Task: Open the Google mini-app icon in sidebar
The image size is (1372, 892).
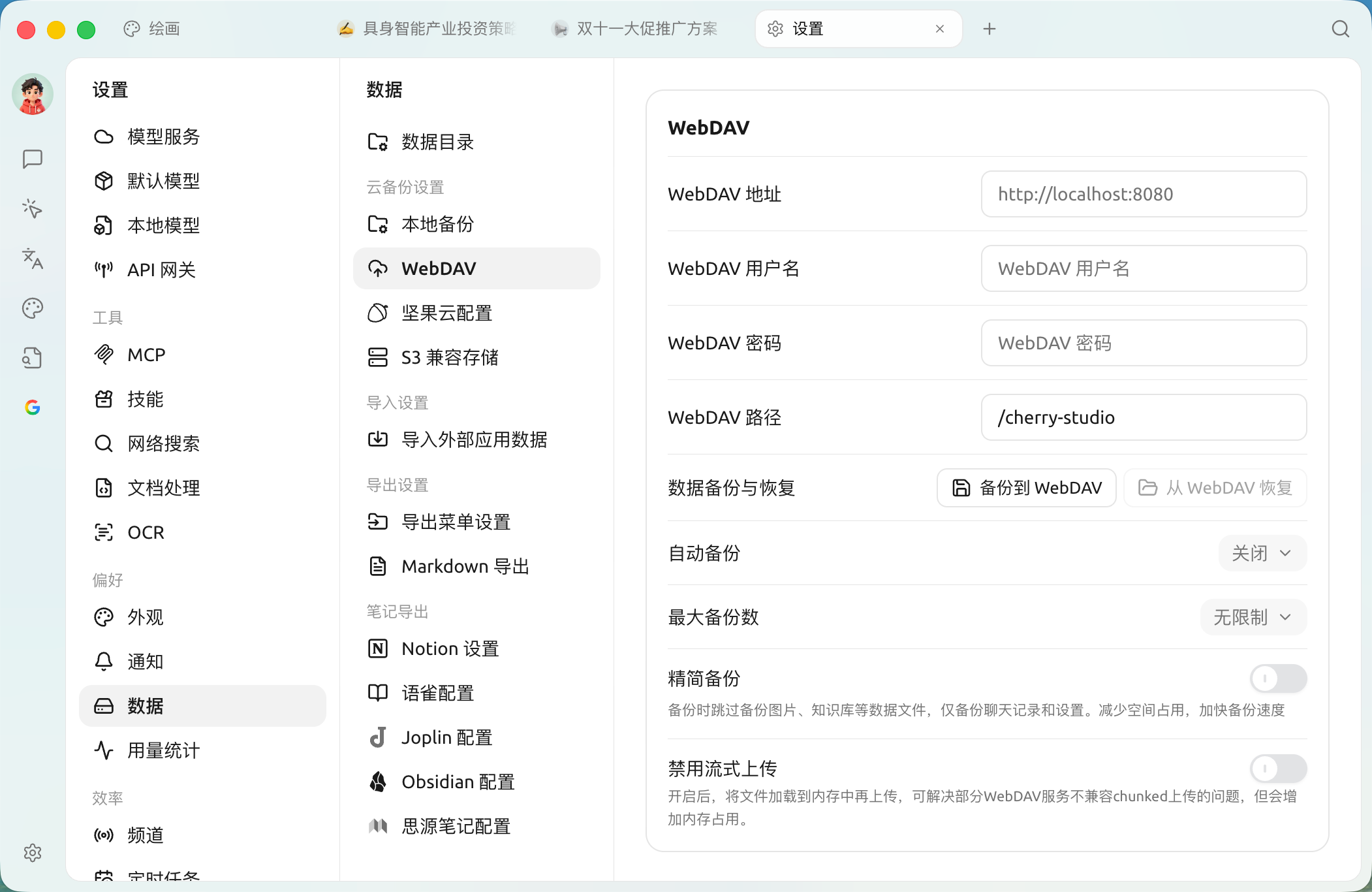Action: 33,407
